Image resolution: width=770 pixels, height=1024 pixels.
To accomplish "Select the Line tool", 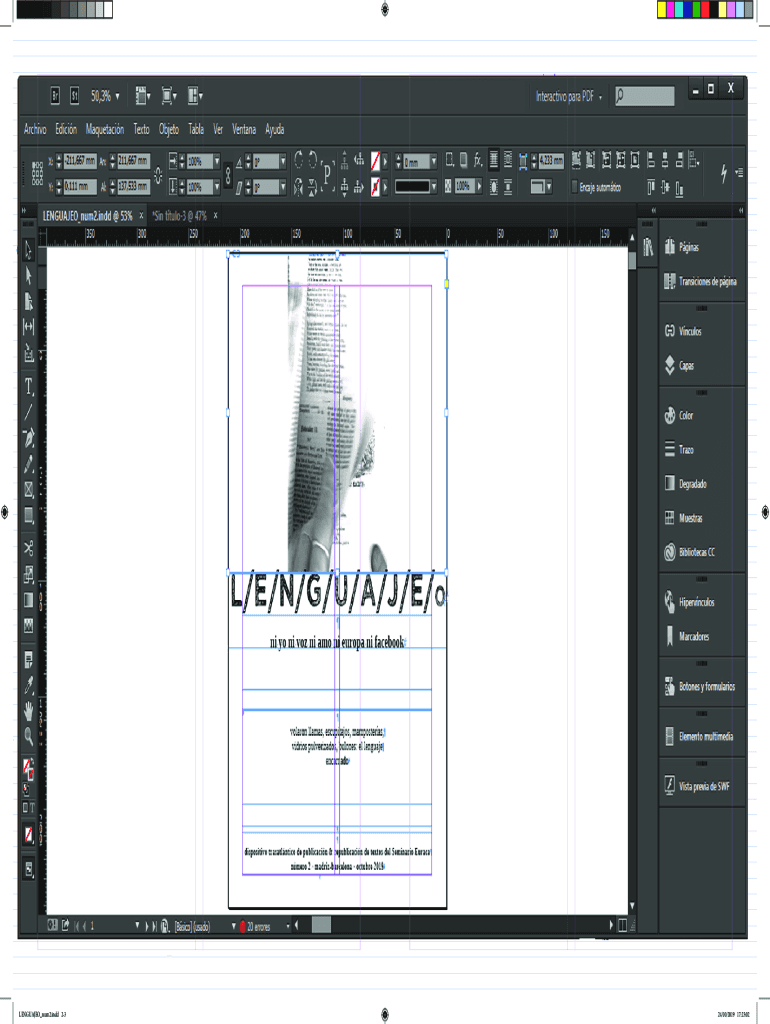I will tap(28, 412).
